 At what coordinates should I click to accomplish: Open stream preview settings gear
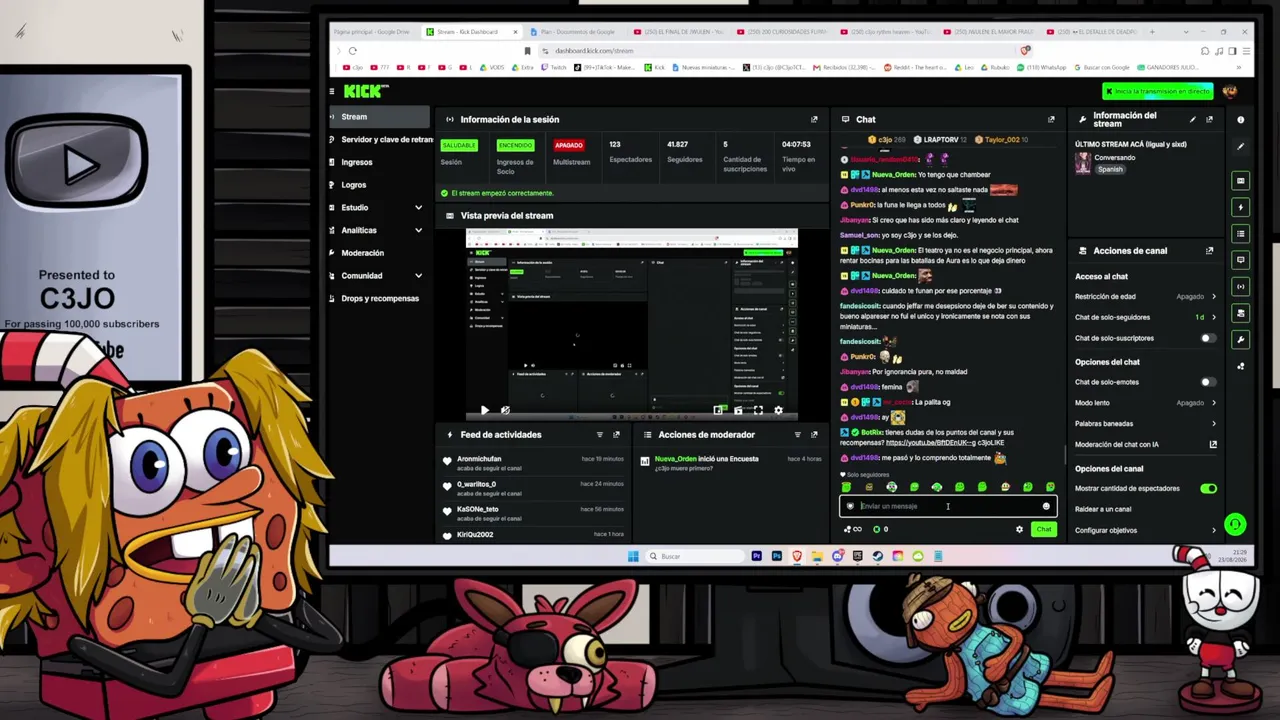(778, 410)
